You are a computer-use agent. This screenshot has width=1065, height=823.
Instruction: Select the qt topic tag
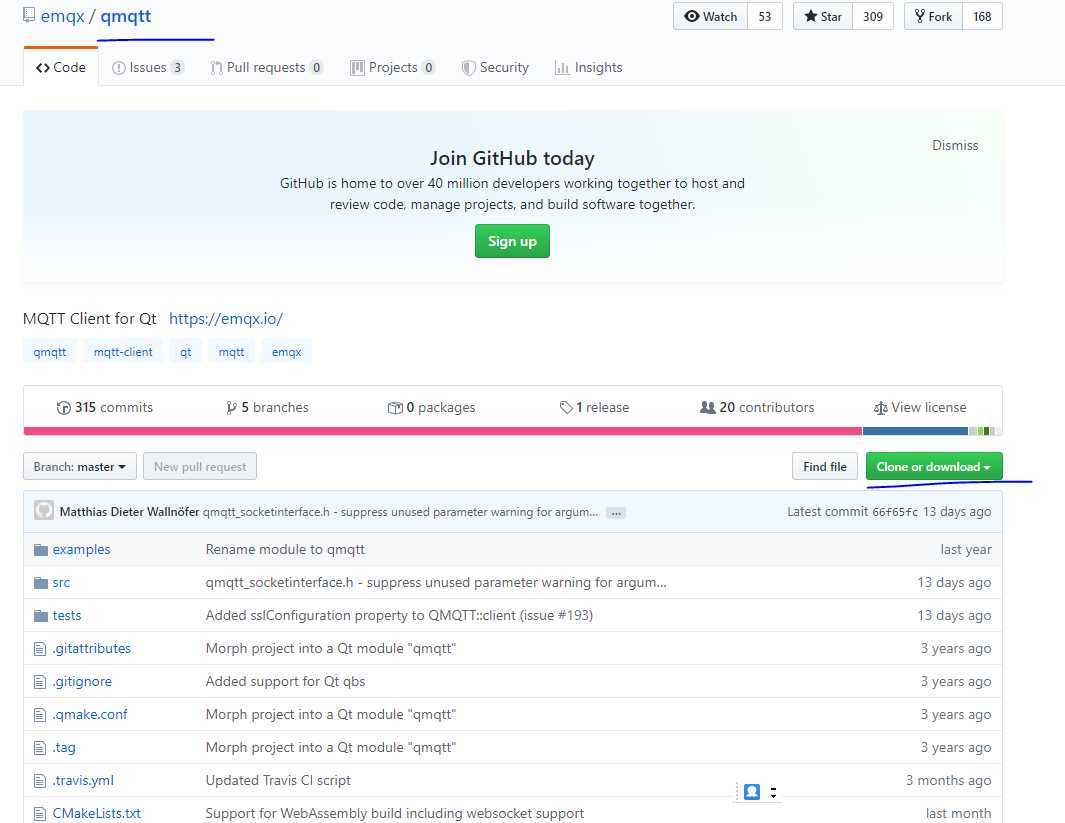[185, 352]
